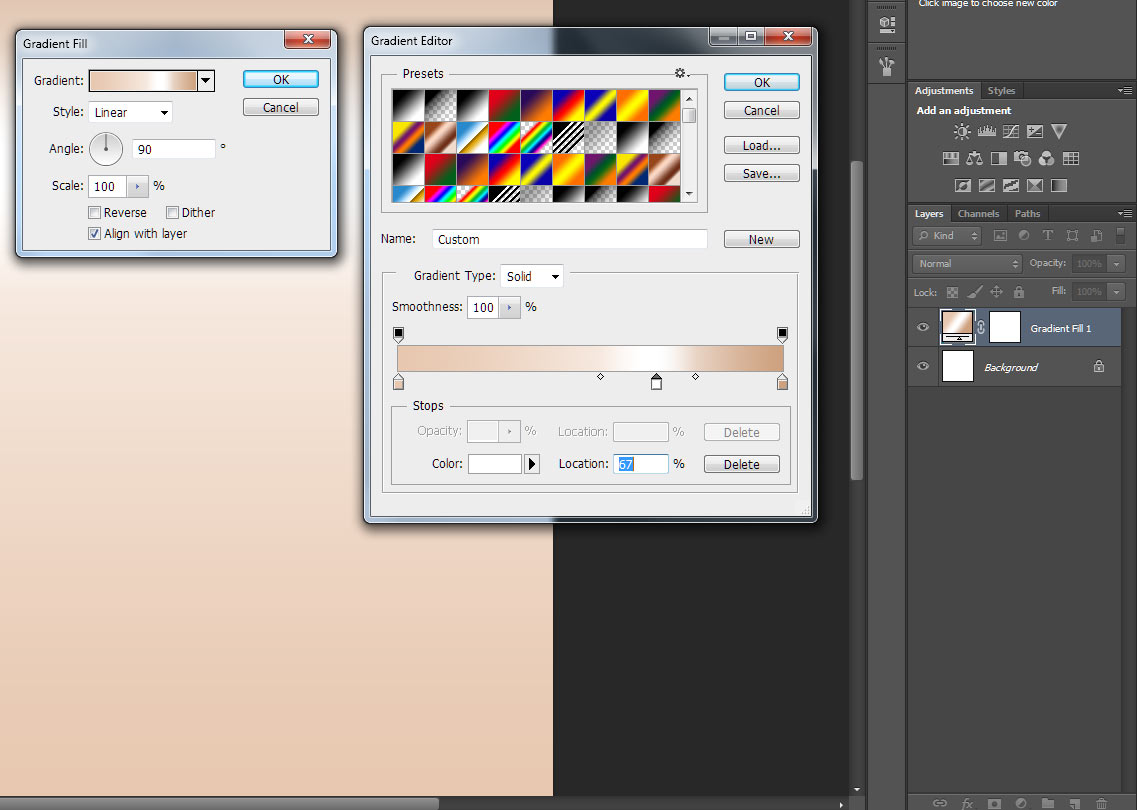Click the Load button
Image resolution: width=1137 pixels, height=810 pixels.
click(761, 144)
